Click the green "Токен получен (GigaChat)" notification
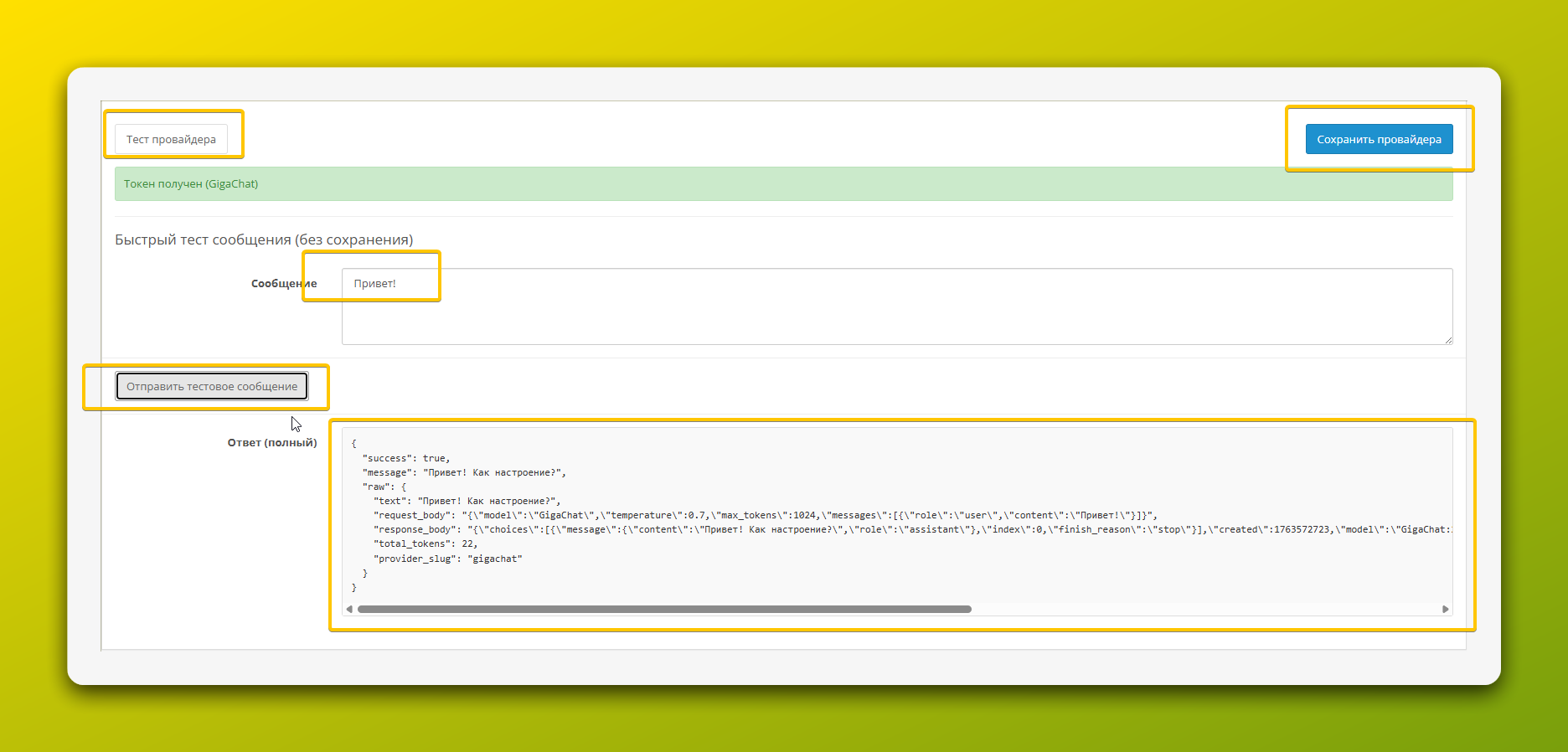1568x752 pixels. [x=783, y=184]
